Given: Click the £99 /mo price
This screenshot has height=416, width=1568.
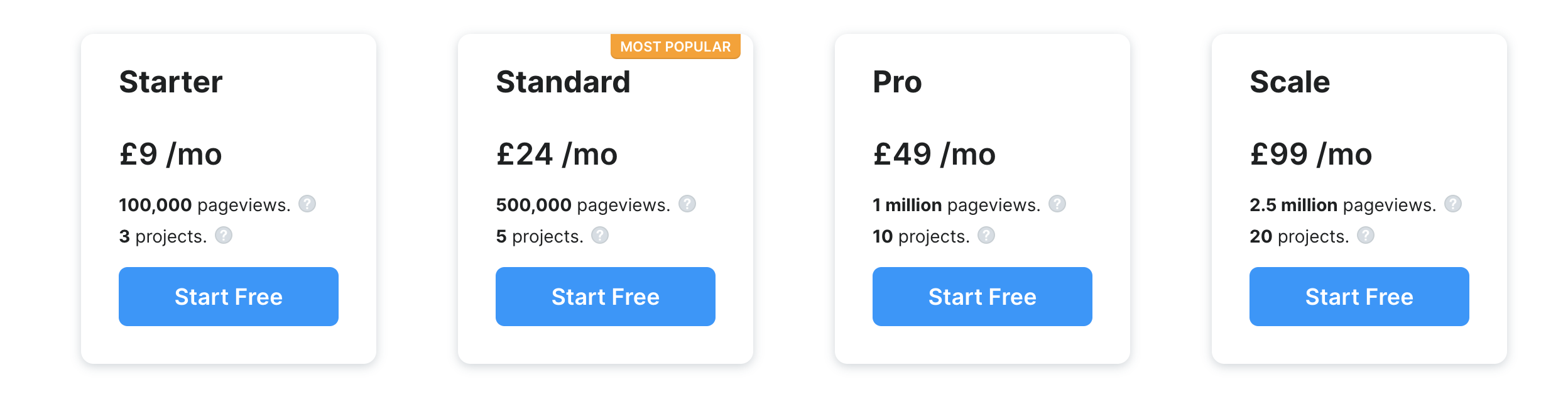Looking at the screenshot, I should pos(1311,155).
